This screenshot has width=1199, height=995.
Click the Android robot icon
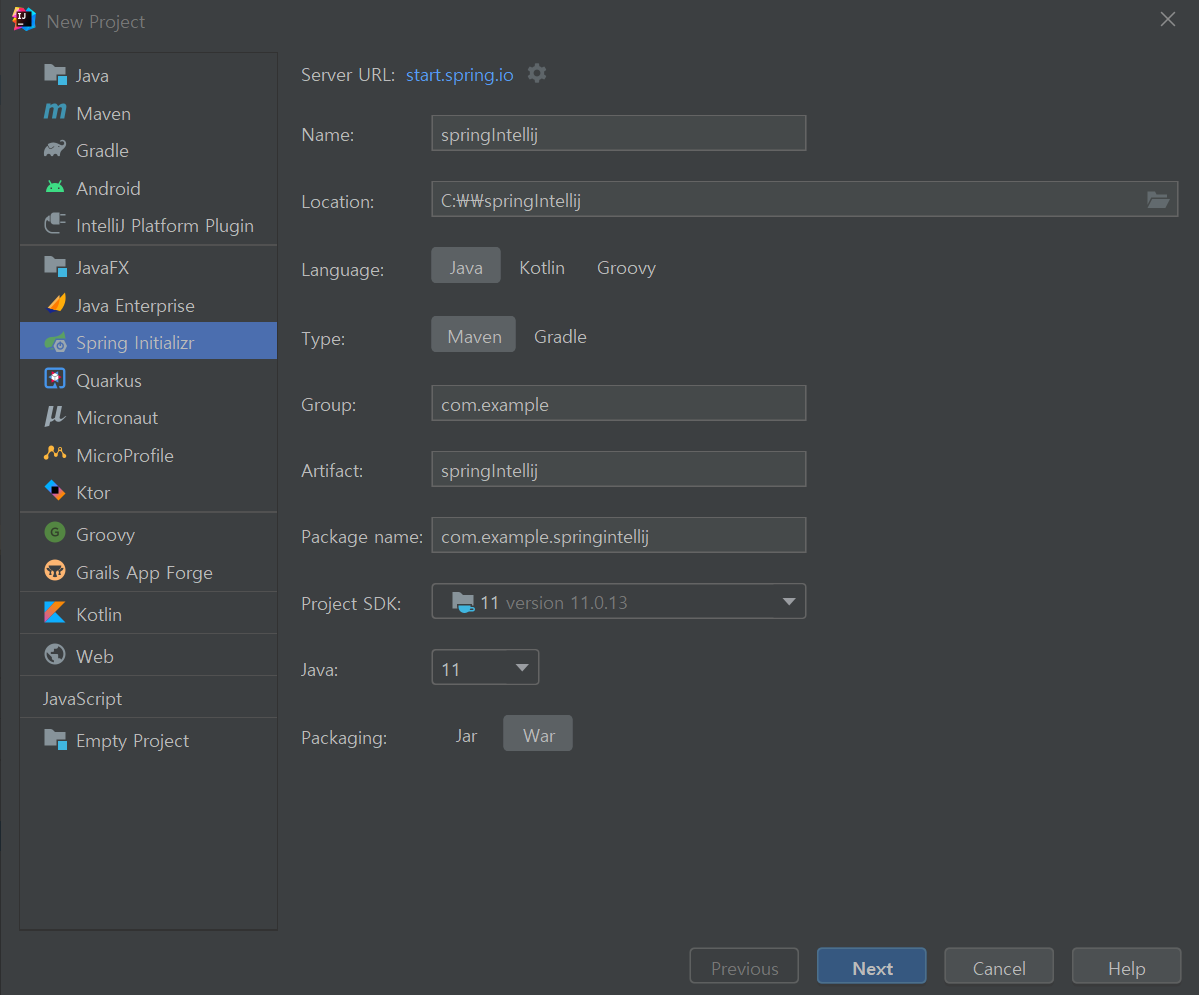(55, 187)
